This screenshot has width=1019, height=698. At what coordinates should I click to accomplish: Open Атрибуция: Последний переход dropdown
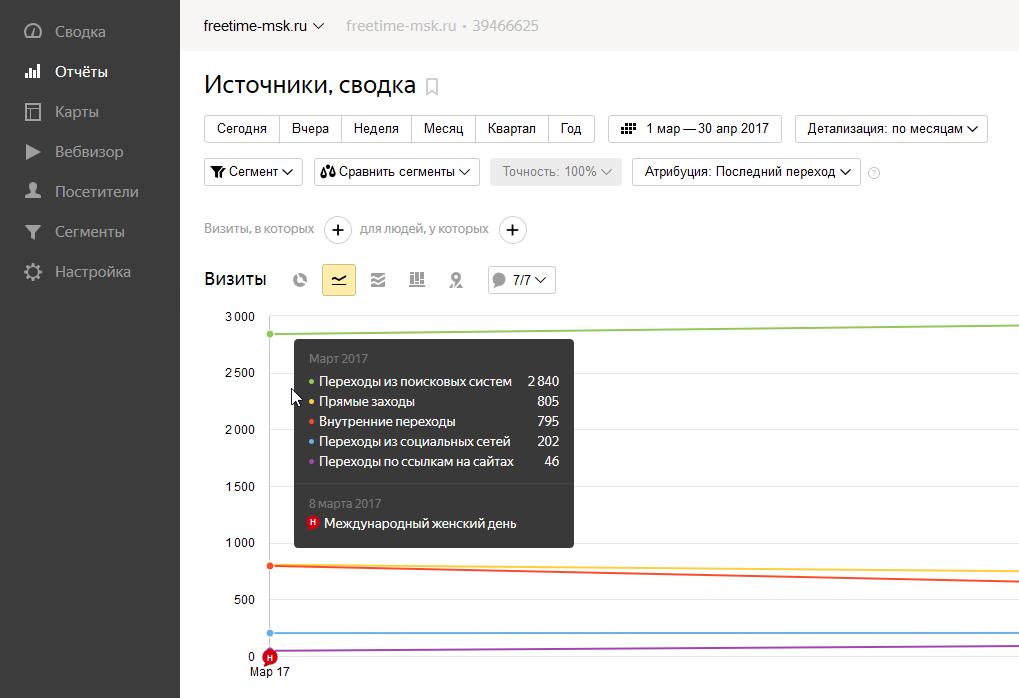tap(746, 172)
